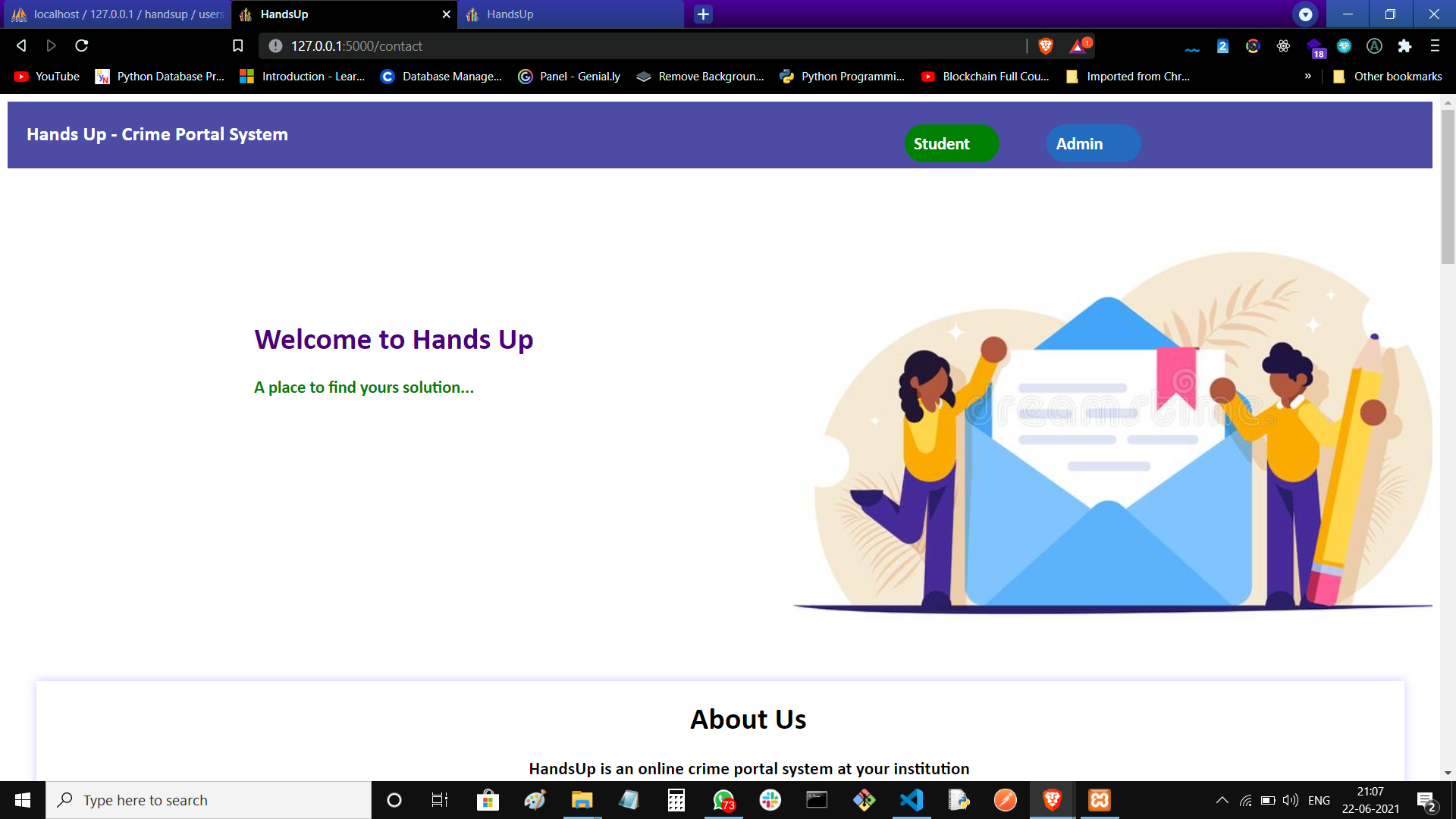Click the browser back arrow
This screenshot has height=819, width=1456.
tap(21, 46)
